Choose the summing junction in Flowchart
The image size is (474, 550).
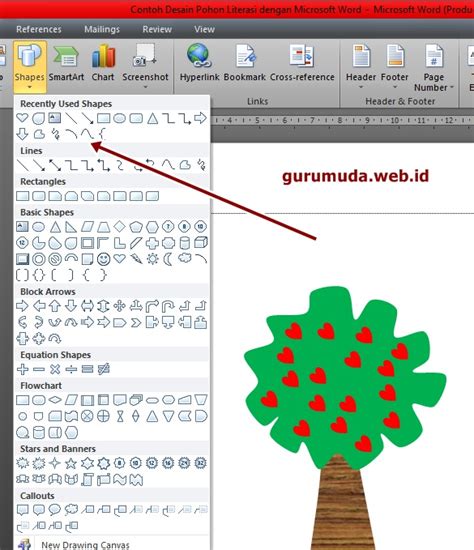click(87, 416)
